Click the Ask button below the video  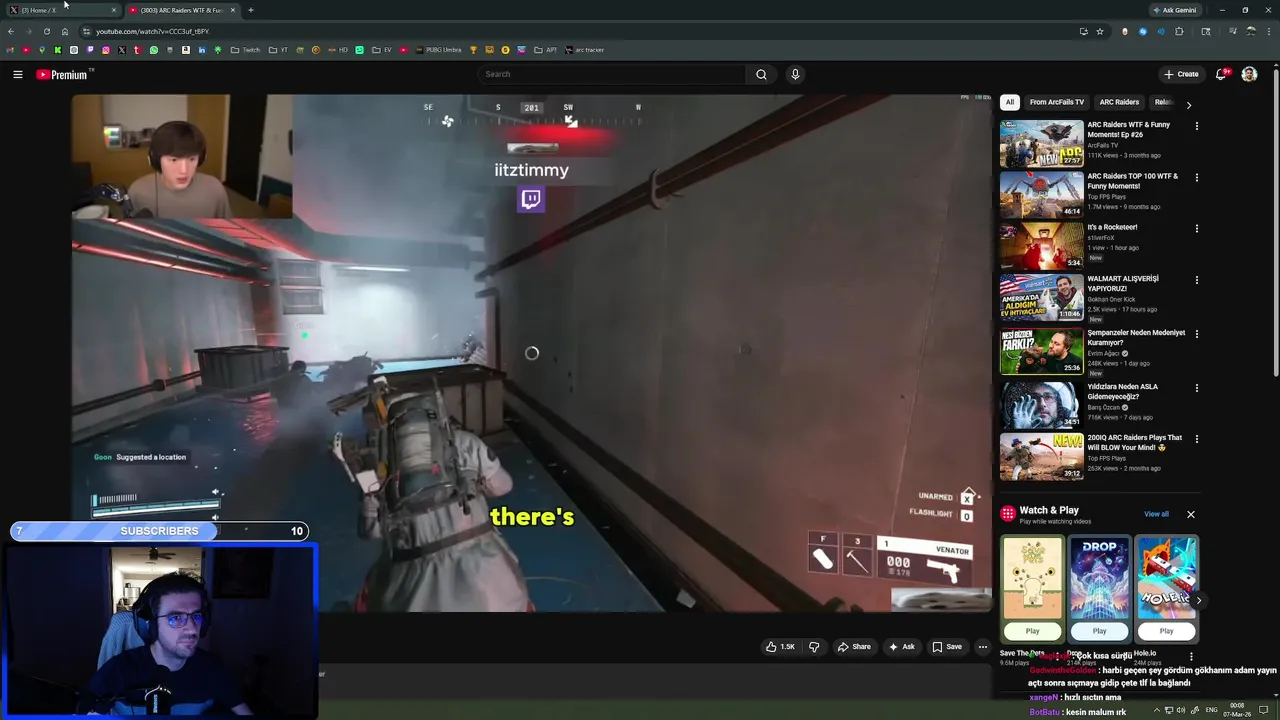pyautogui.click(x=901, y=647)
